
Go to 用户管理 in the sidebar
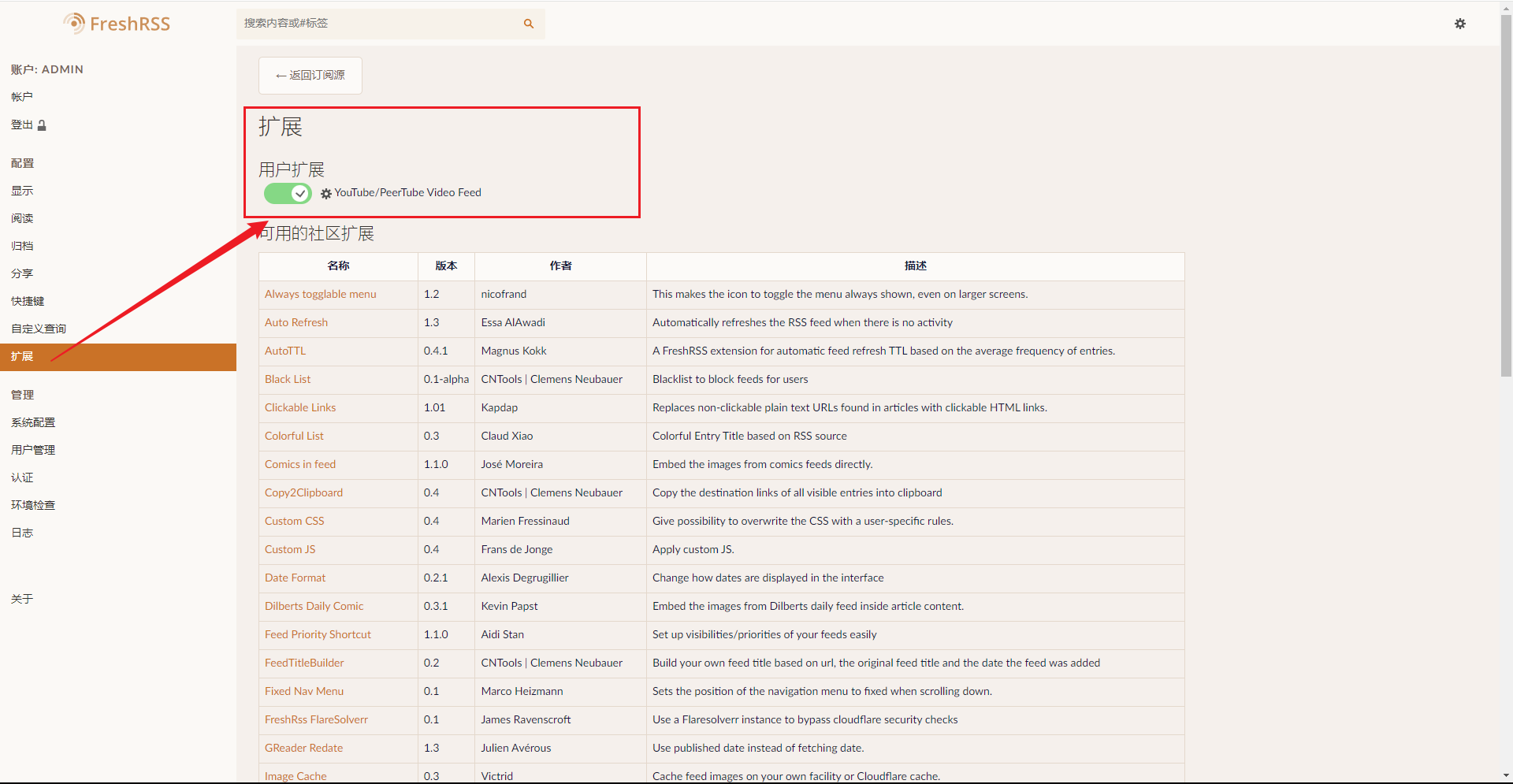pos(33,450)
